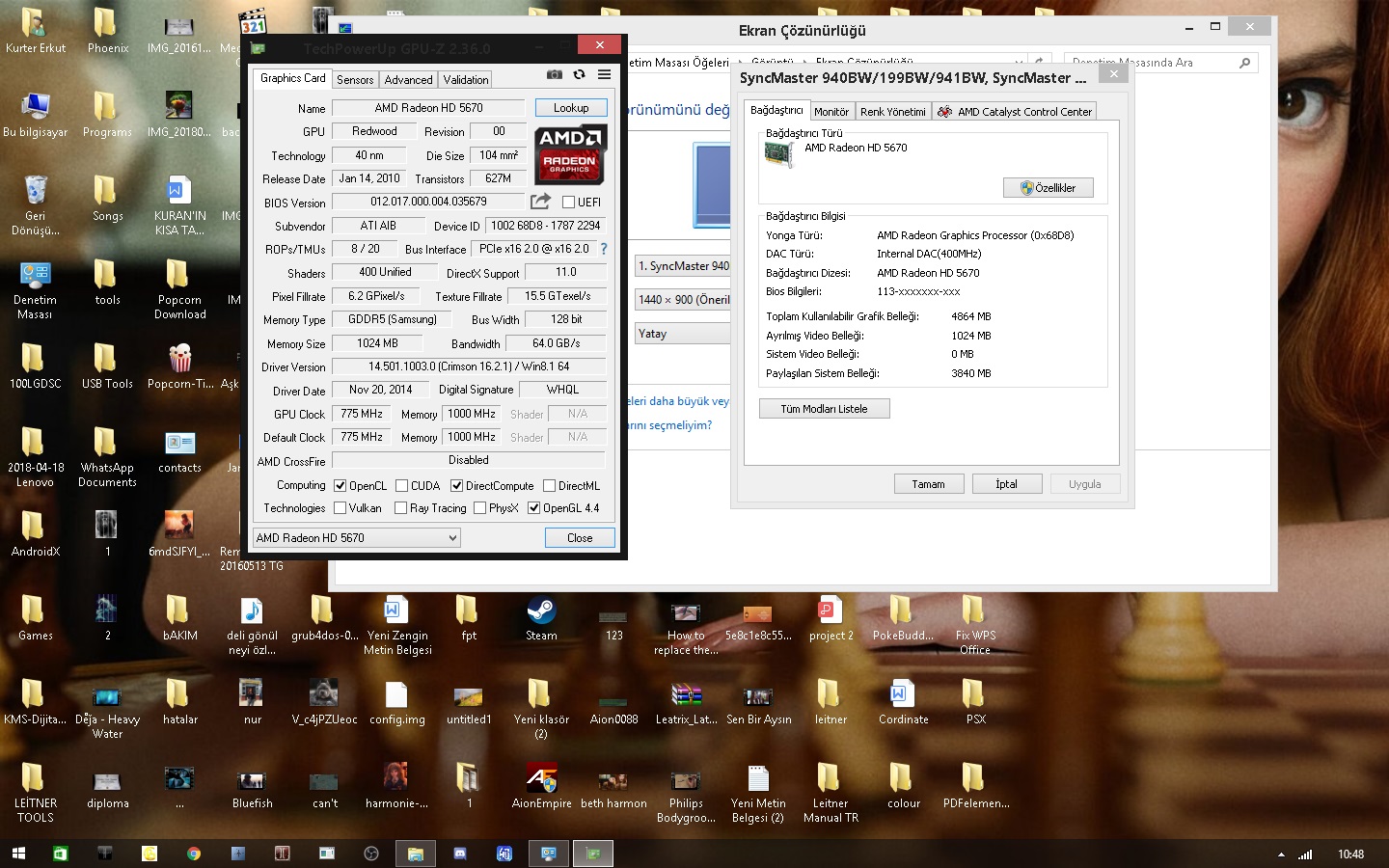Screen dimensions: 1389x868
Task: Toggle the CUDA checkbox
Action: pos(401,486)
